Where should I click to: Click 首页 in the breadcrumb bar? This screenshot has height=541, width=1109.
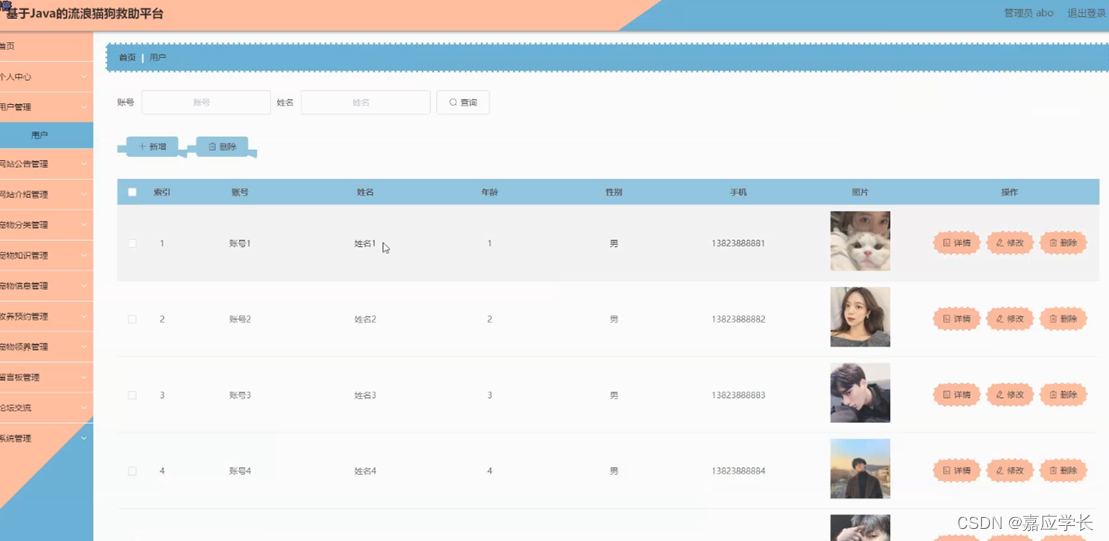tap(127, 57)
